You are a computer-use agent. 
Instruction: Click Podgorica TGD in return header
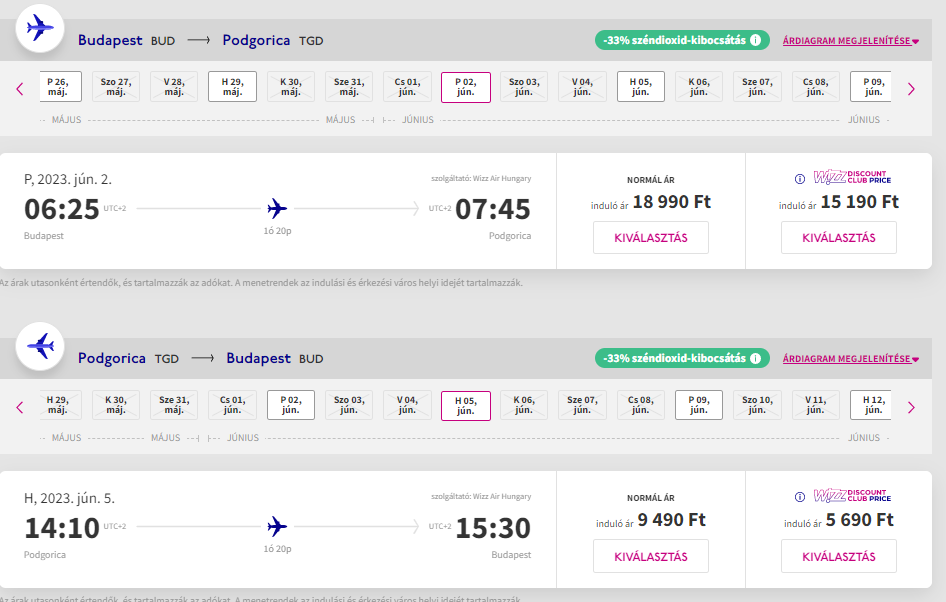click(x=128, y=358)
